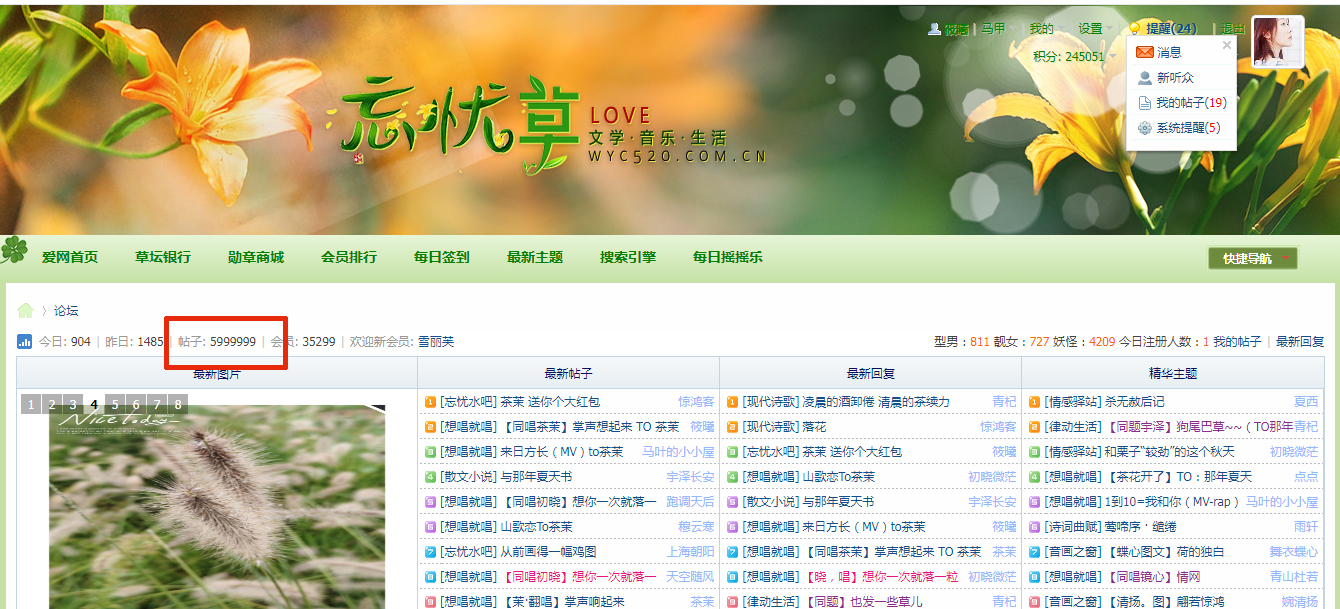The image size is (1340, 609).
Task: Open the 快捷导航 quick navigation dropdown
Action: tap(1252, 258)
